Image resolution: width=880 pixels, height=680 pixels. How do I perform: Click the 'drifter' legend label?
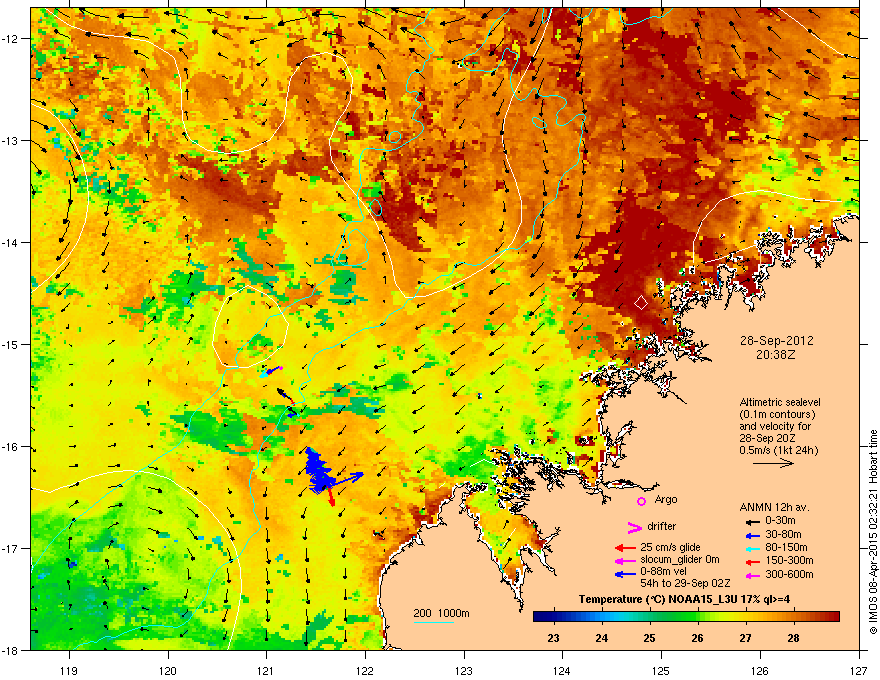click(662, 526)
